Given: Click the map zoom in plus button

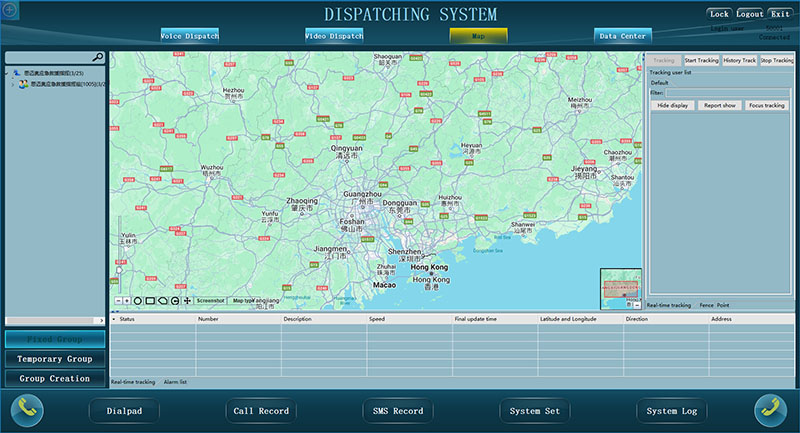Looking at the screenshot, I should coord(127,301).
